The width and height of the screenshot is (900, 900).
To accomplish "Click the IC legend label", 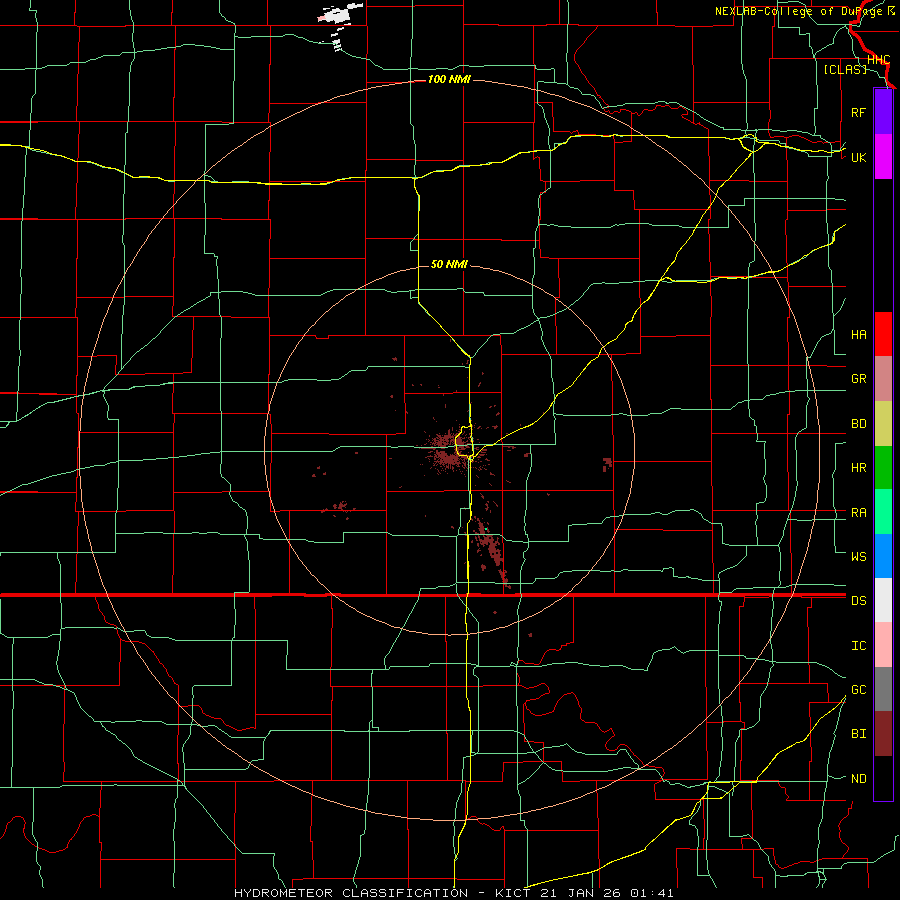I will pyautogui.click(x=859, y=646).
